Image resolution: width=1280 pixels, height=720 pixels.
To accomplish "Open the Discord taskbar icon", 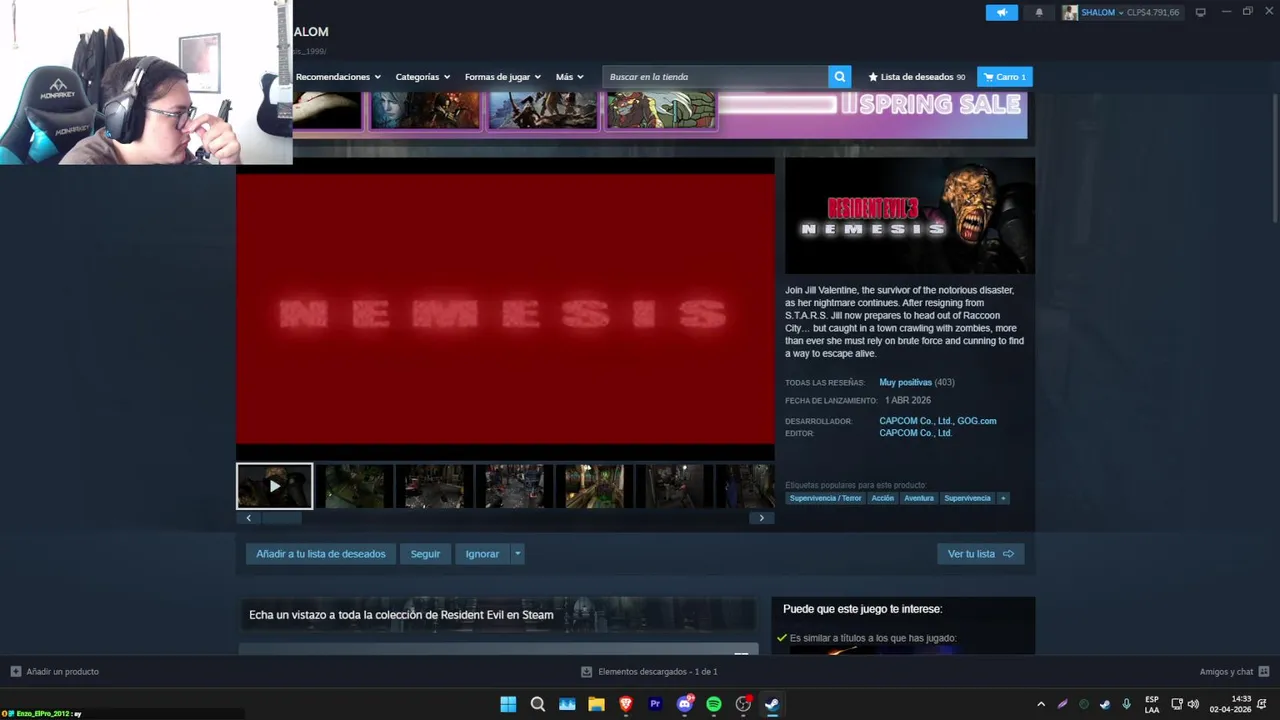I will tap(685, 704).
